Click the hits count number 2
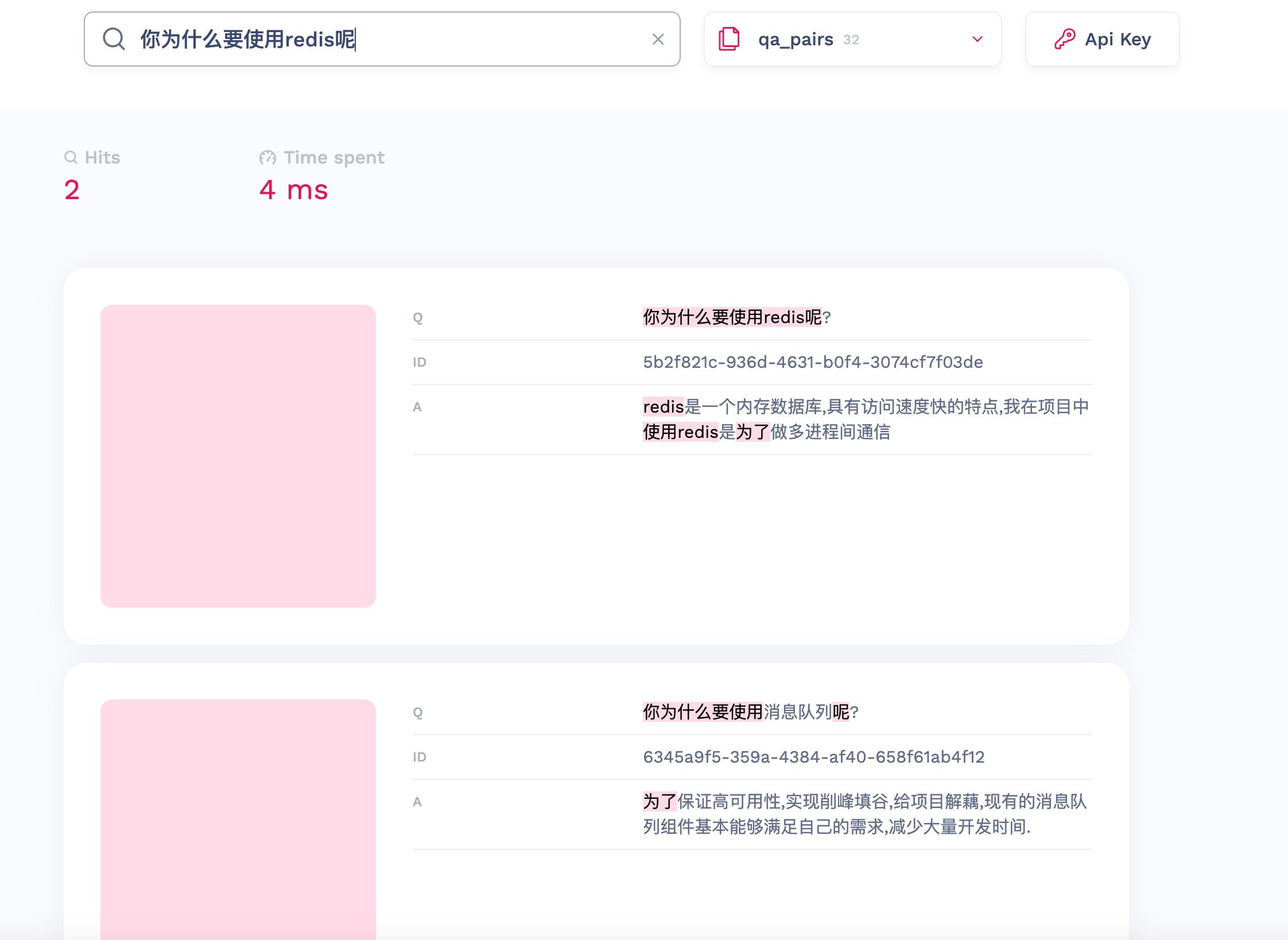This screenshot has height=940, width=1288. click(x=72, y=190)
